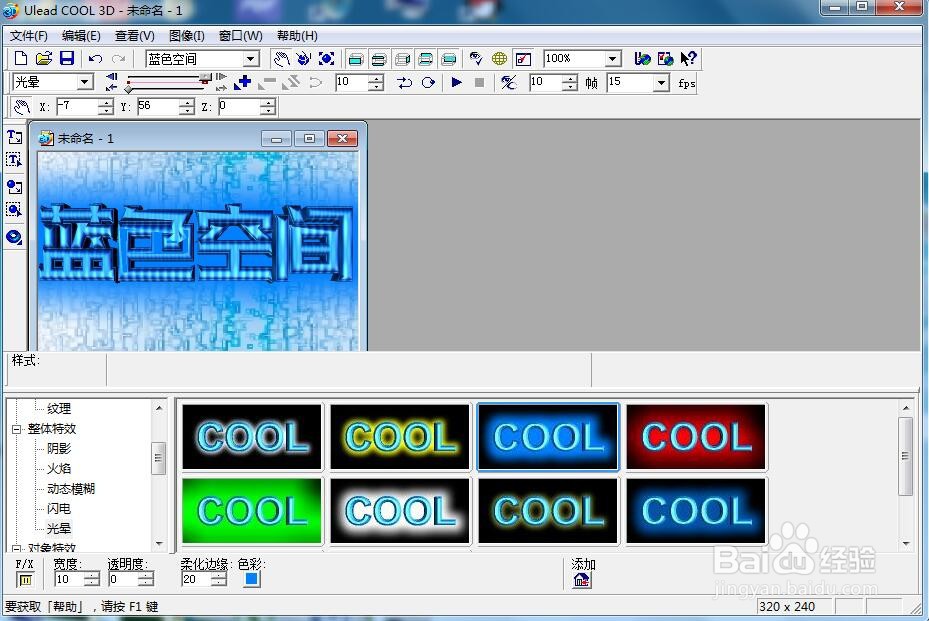Click first globe icon right of zoom
The width and height of the screenshot is (929, 621).
click(x=642, y=59)
